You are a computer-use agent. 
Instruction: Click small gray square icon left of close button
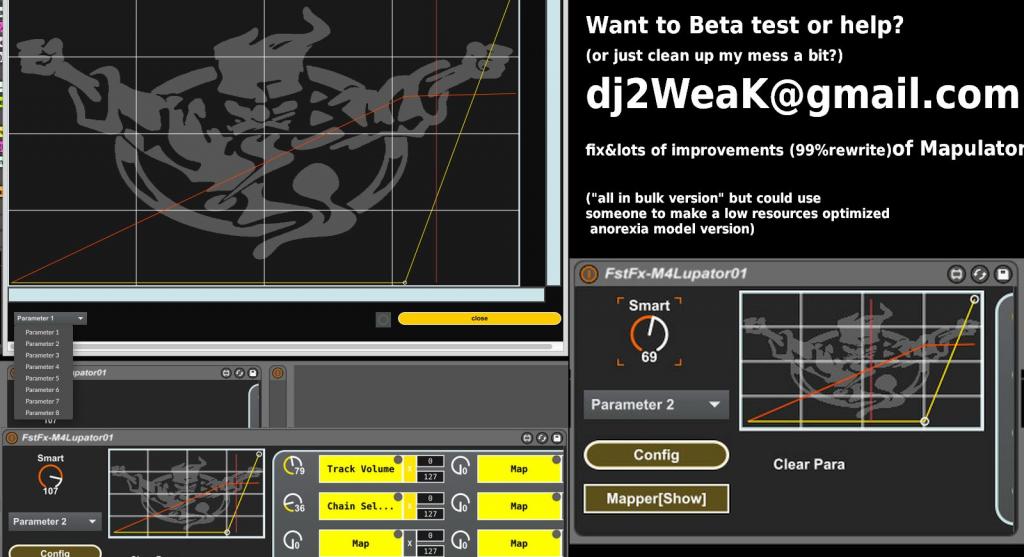click(x=383, y=319)
